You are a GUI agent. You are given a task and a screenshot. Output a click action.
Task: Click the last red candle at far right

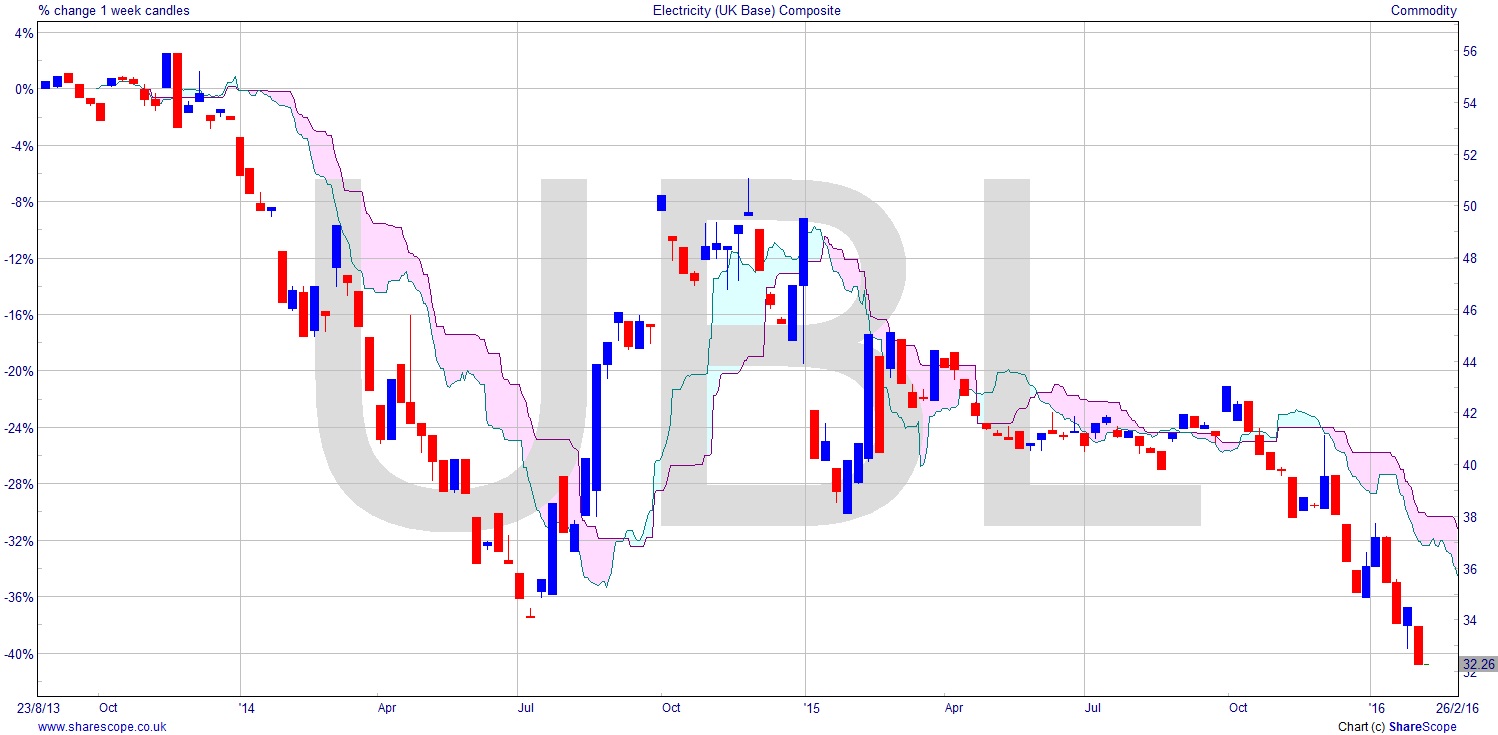[x=1418, y=645]
